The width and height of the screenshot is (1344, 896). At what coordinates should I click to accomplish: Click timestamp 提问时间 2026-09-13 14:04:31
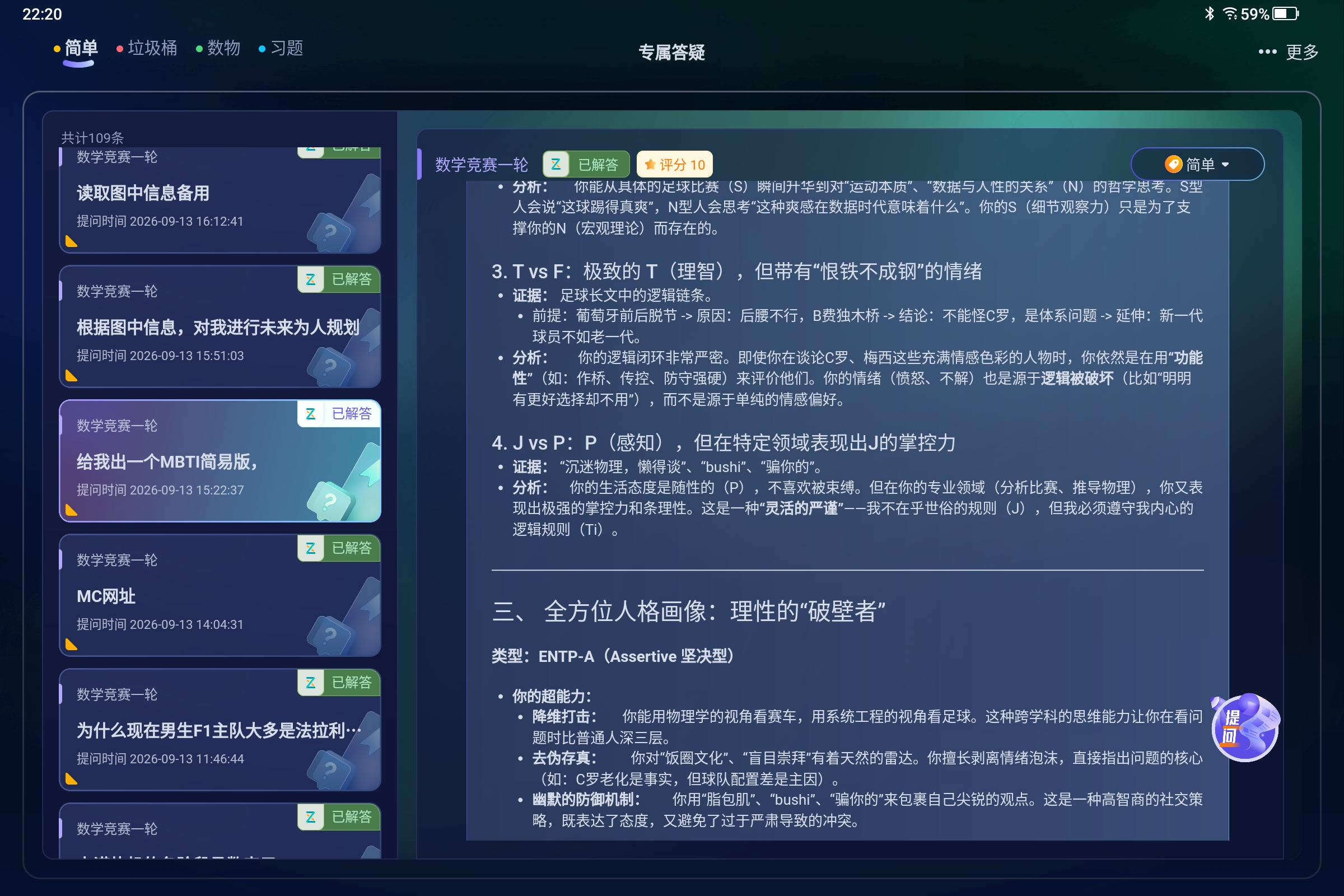coord(160,624)
